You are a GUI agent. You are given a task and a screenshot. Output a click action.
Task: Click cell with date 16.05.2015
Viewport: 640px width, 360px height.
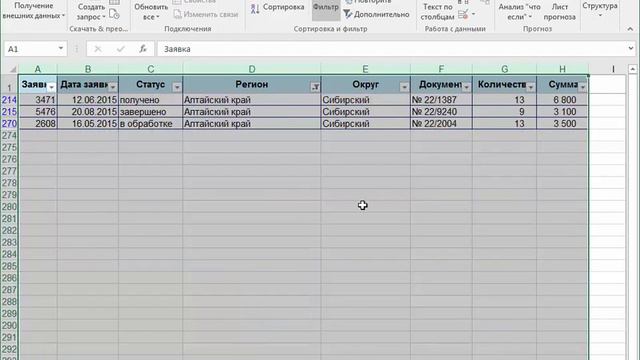click(x=88, y=124)
